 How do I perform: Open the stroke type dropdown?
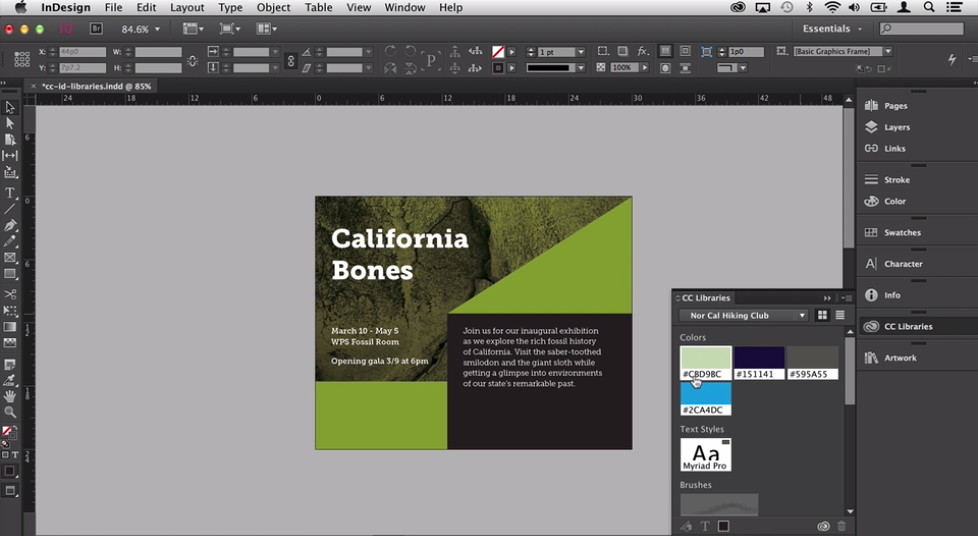pos(581,67)
